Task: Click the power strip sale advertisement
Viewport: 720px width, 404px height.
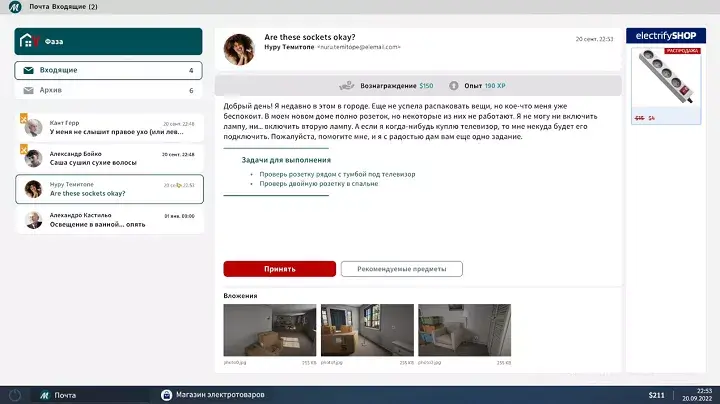Action: (665, 76)
